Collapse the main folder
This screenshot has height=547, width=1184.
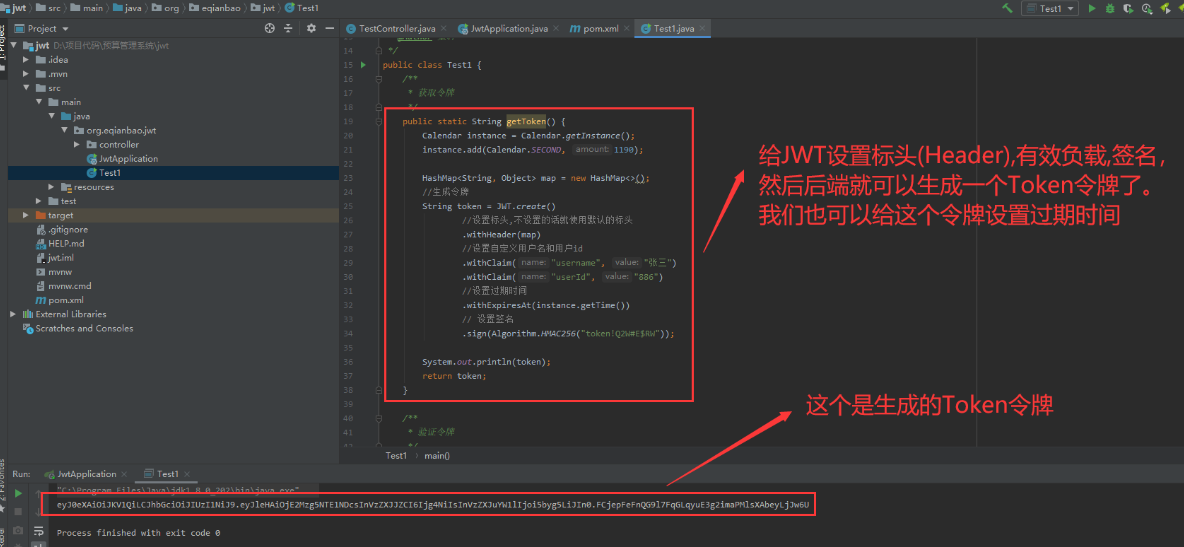pyautogui.click(x=39, y=102)
